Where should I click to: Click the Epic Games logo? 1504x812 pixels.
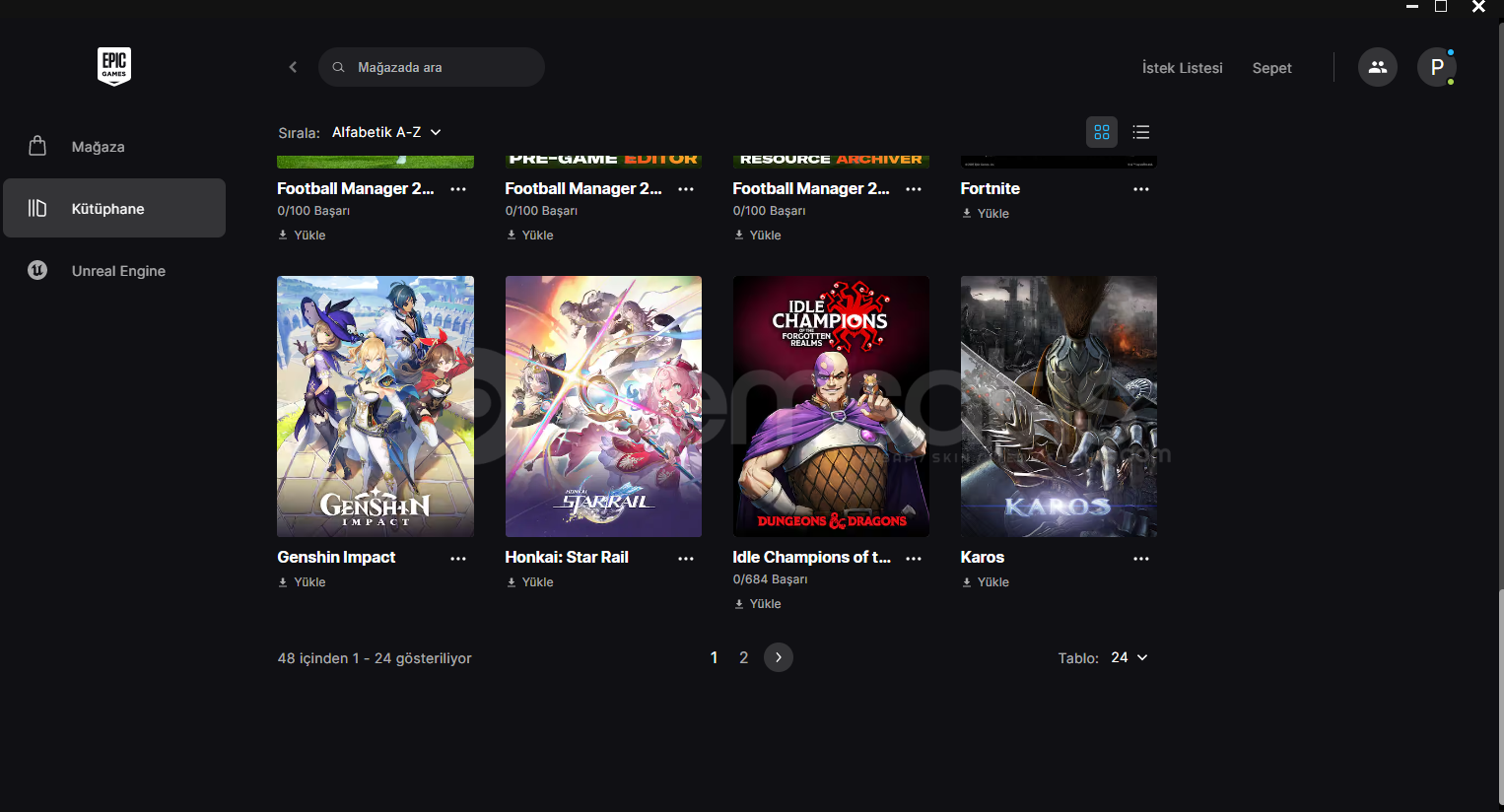pos(114,67)
